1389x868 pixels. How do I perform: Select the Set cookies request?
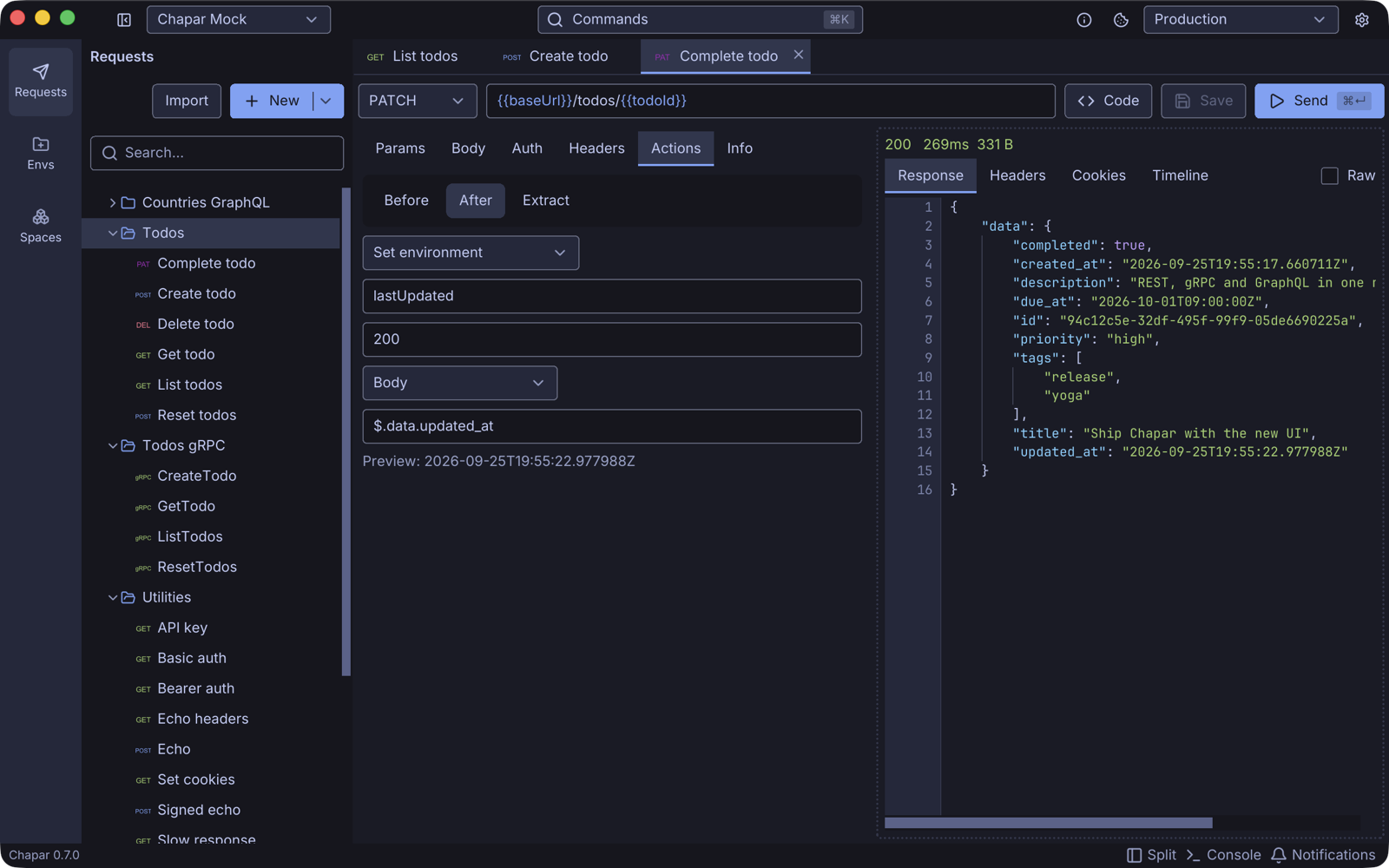212,779
